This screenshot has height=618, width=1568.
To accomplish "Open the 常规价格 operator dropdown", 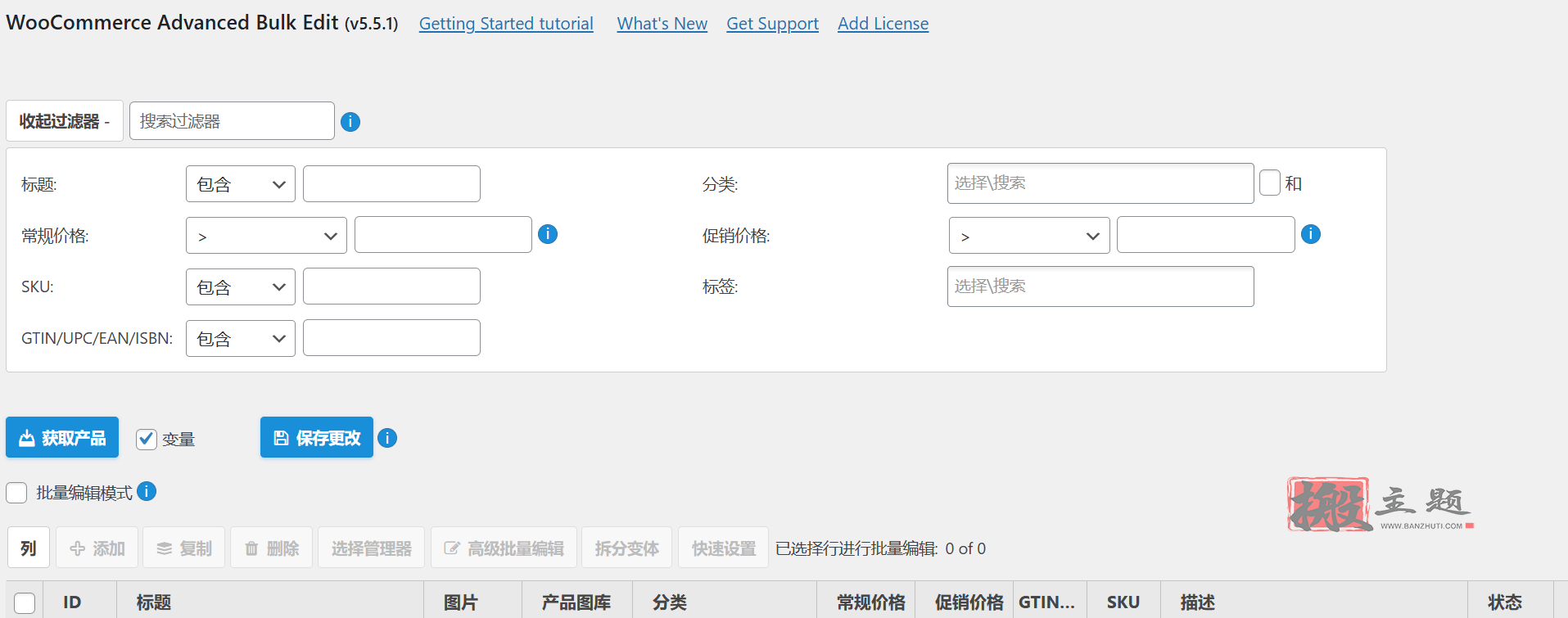I will tap(266, 236).
